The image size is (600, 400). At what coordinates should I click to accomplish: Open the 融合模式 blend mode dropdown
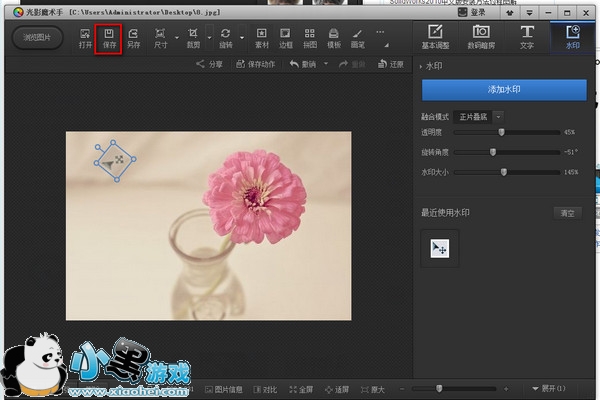(480, 117)
